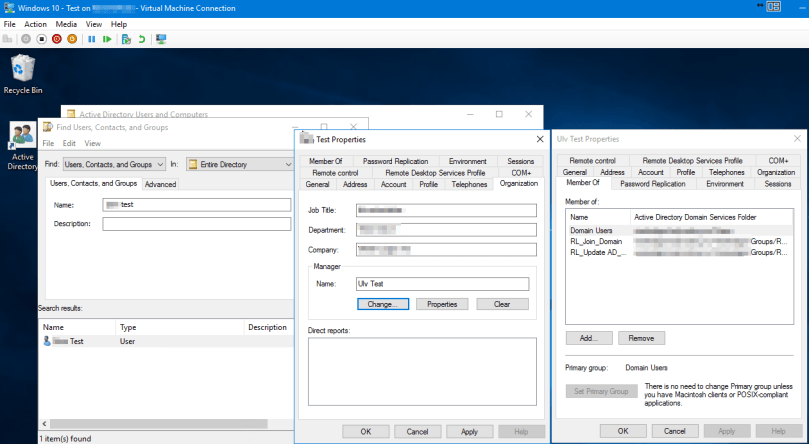
Task: Click the Revert toolbar icon
Action: click(142, 39)
